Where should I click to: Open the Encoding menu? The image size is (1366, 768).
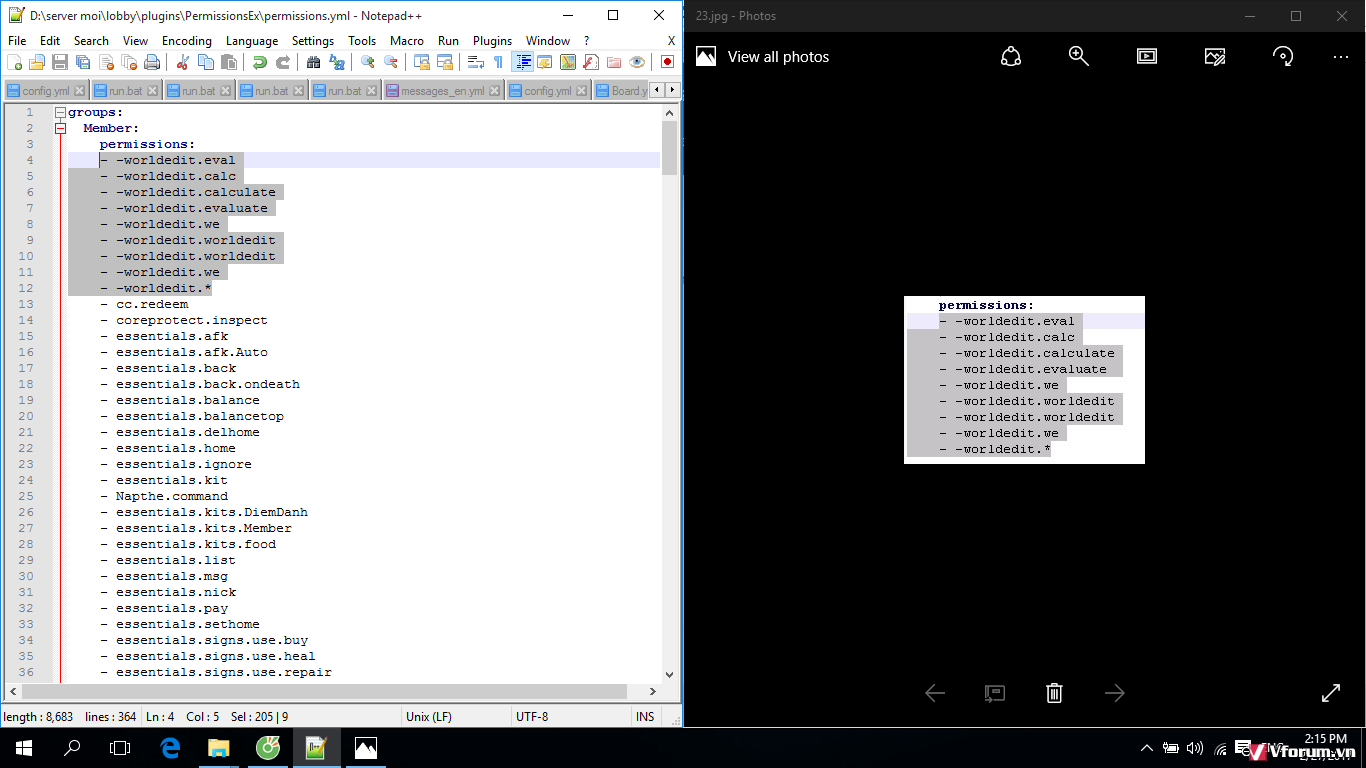[186, 41]
